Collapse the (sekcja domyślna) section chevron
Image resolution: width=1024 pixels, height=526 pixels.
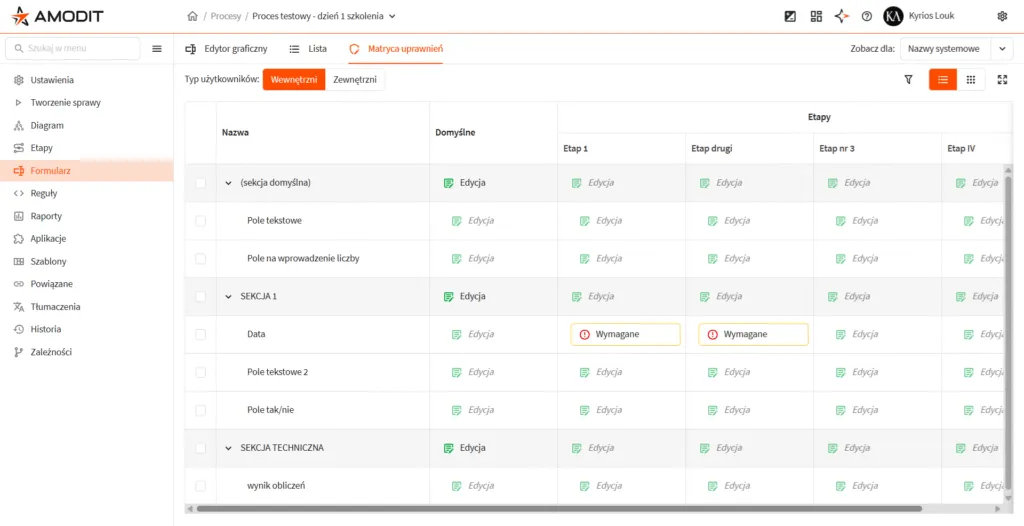pos(229,183)
